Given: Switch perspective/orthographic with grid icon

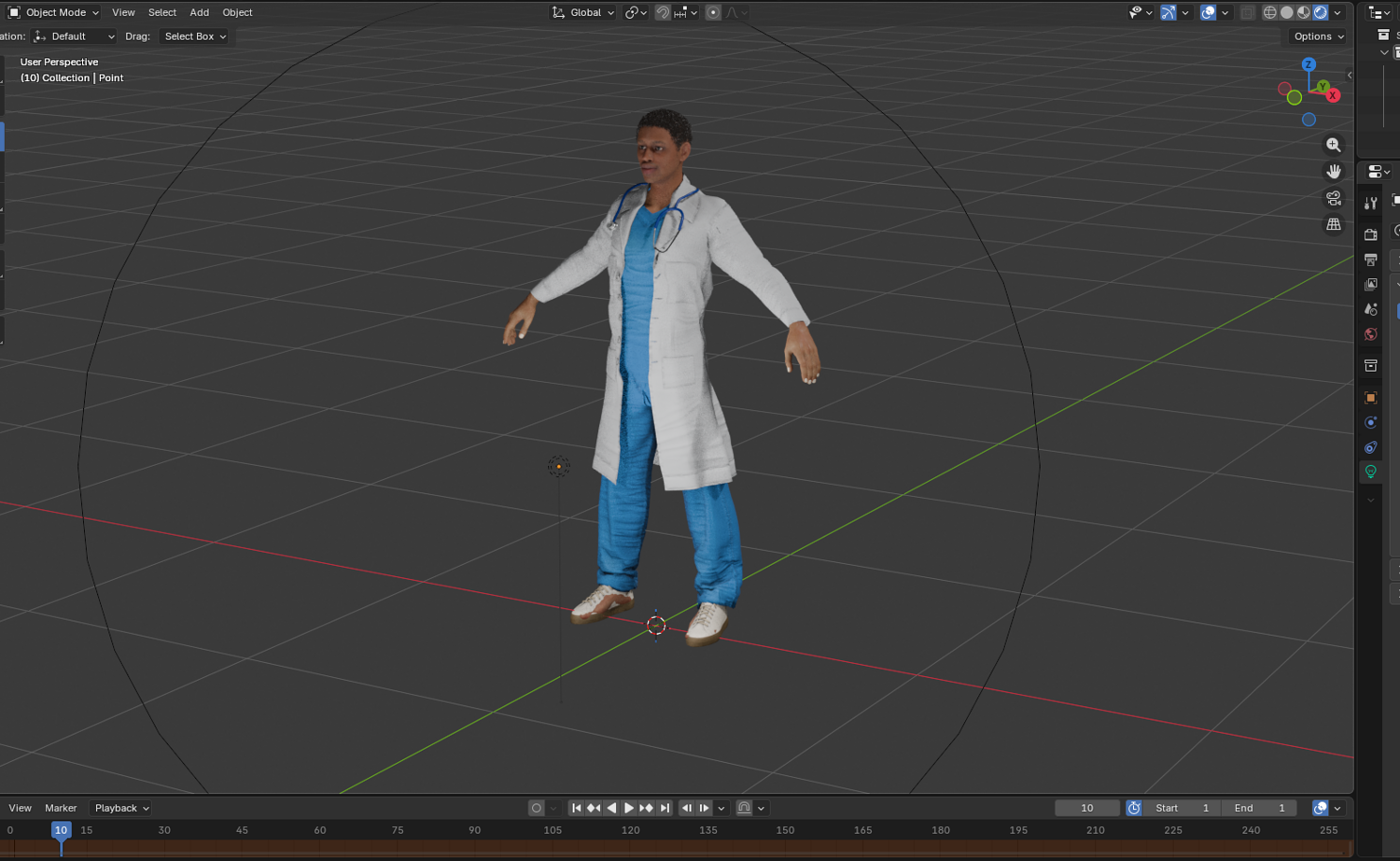Looking at the screenshot, I should [1334, 224].
